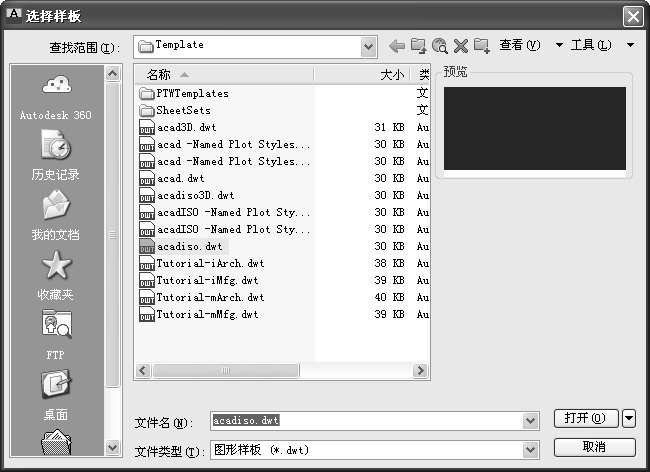Viewport: 650px width, 472px height.
Task: Select the SheetSets folder
Action: click(183, 111)
